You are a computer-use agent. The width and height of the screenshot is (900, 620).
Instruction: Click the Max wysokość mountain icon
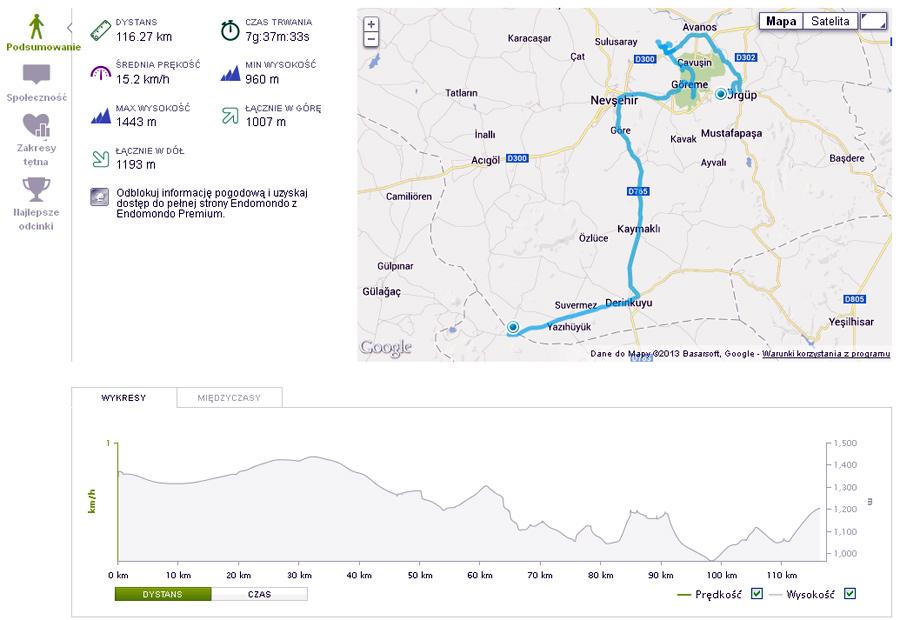pyautogui.click(x=100, y=116)
